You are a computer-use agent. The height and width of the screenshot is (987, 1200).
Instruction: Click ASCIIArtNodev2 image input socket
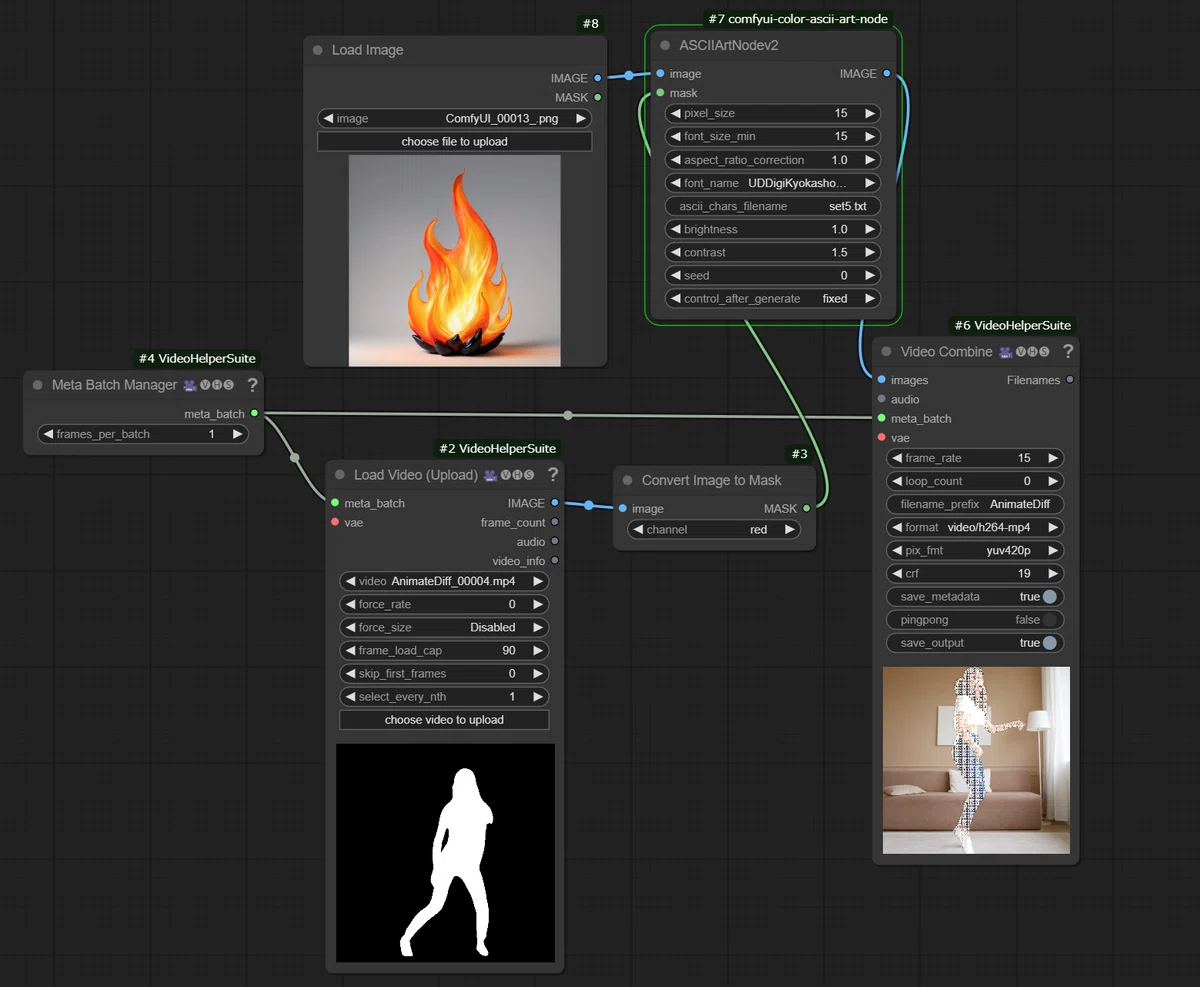660,74
